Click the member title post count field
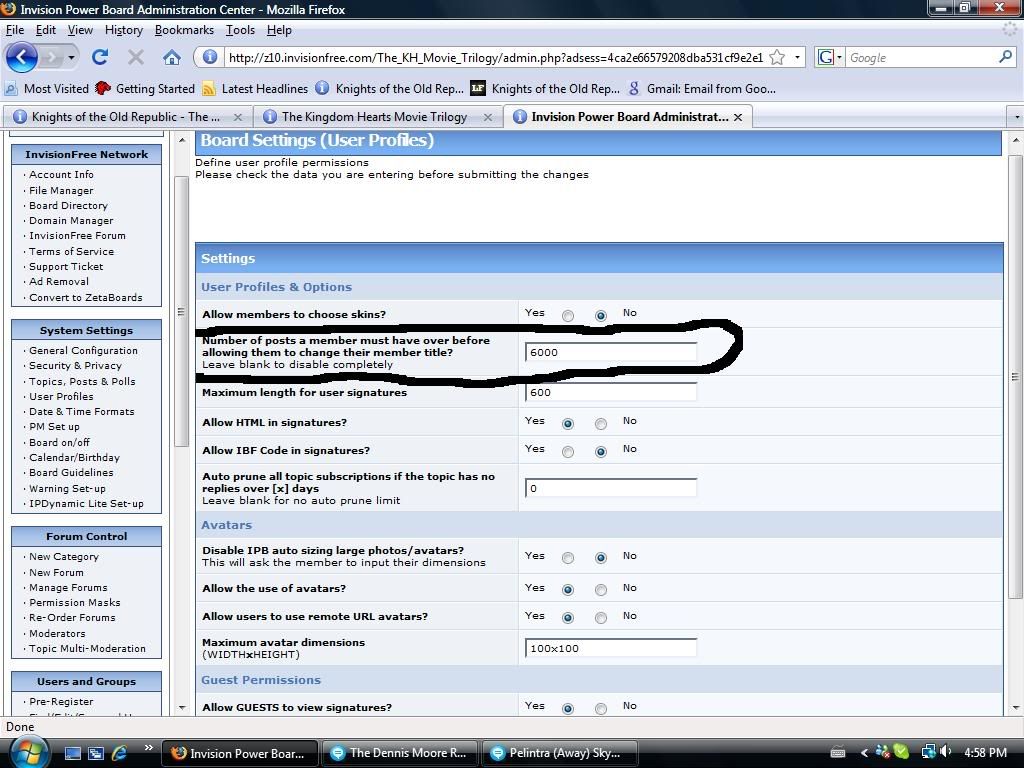Screen dimensions: 1024x768 point(610,352)
